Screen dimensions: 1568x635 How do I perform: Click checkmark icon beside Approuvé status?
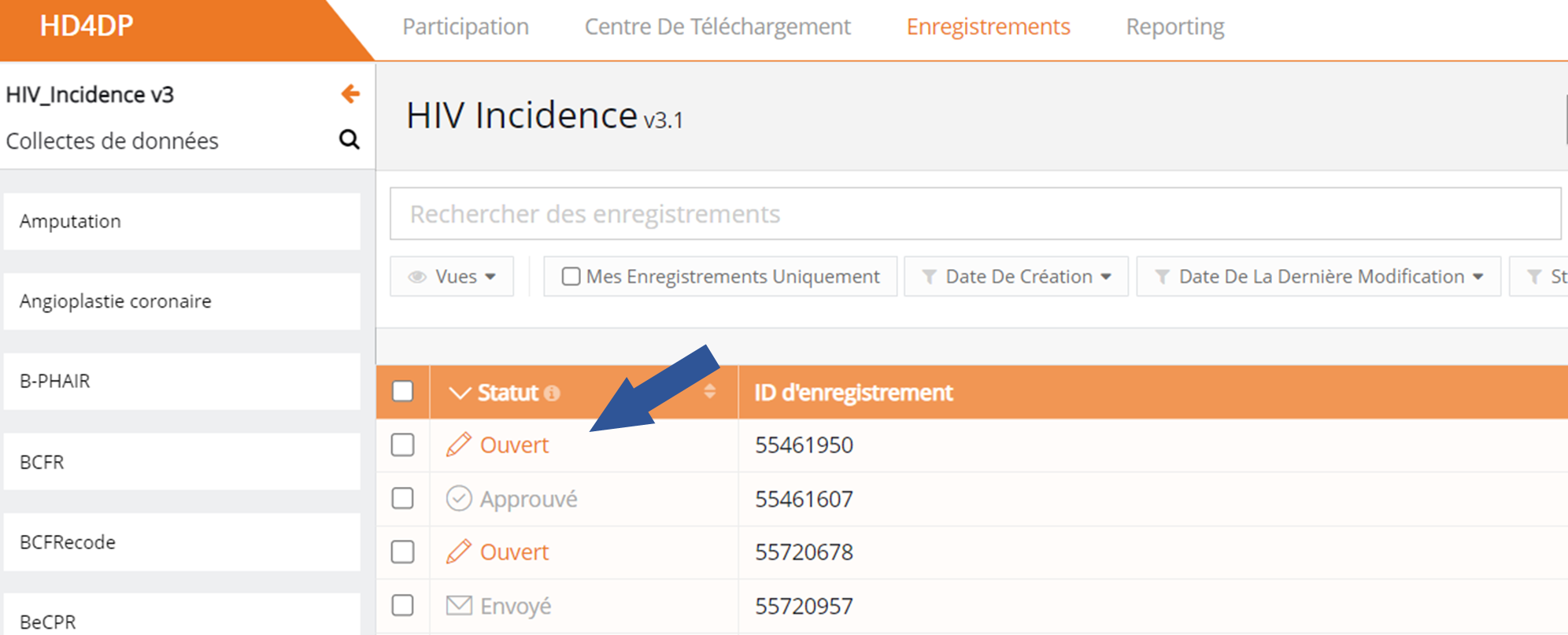(x=458, y=498)
